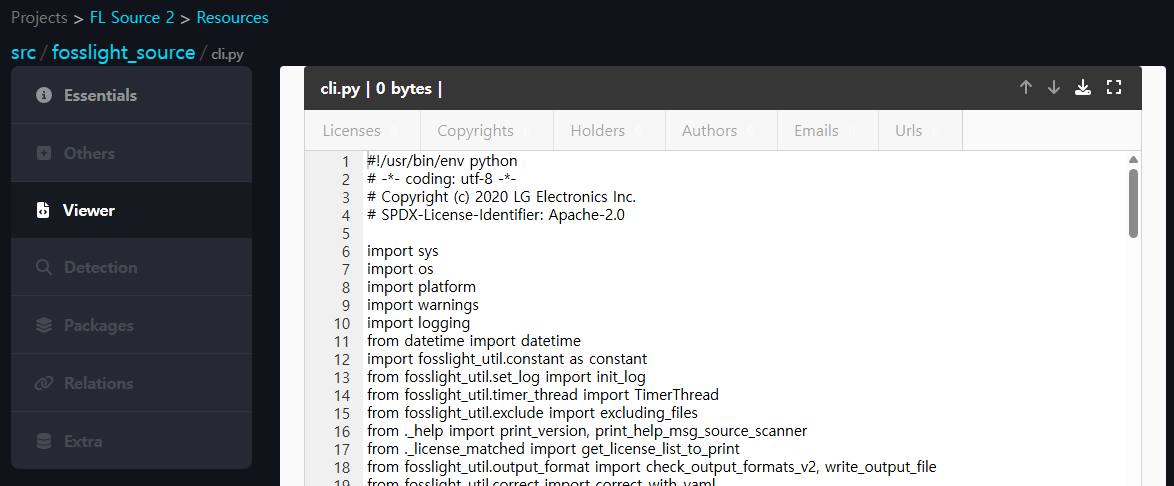Open the Others section

point(131,153)
